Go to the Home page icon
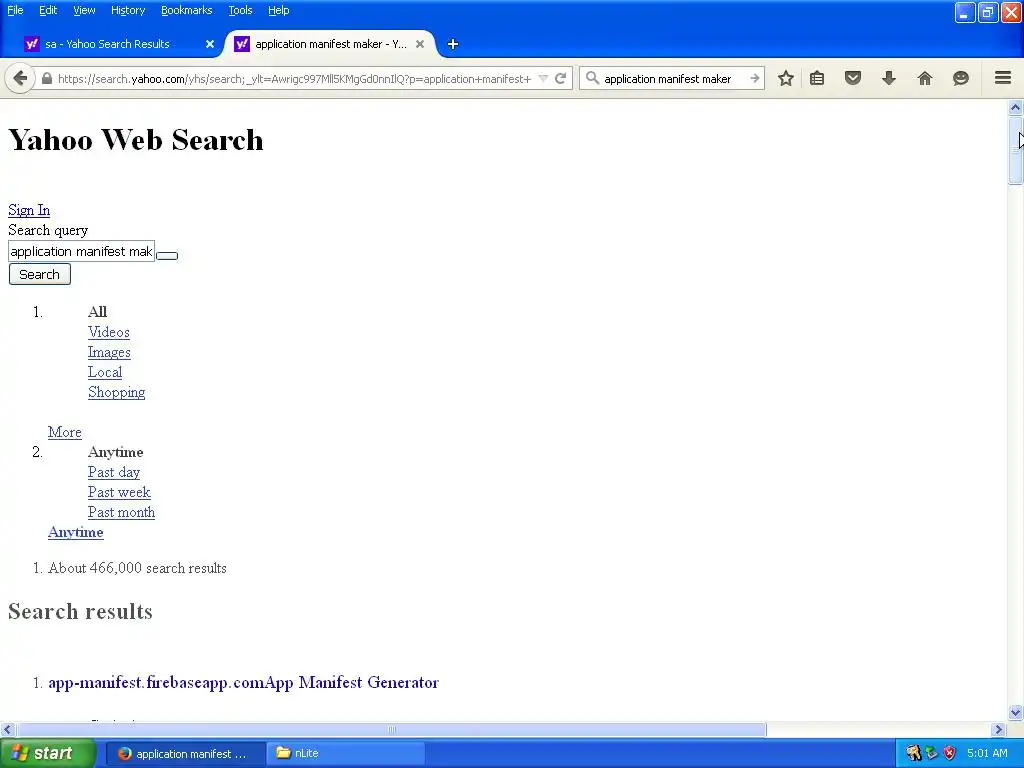 pos(925,78)
